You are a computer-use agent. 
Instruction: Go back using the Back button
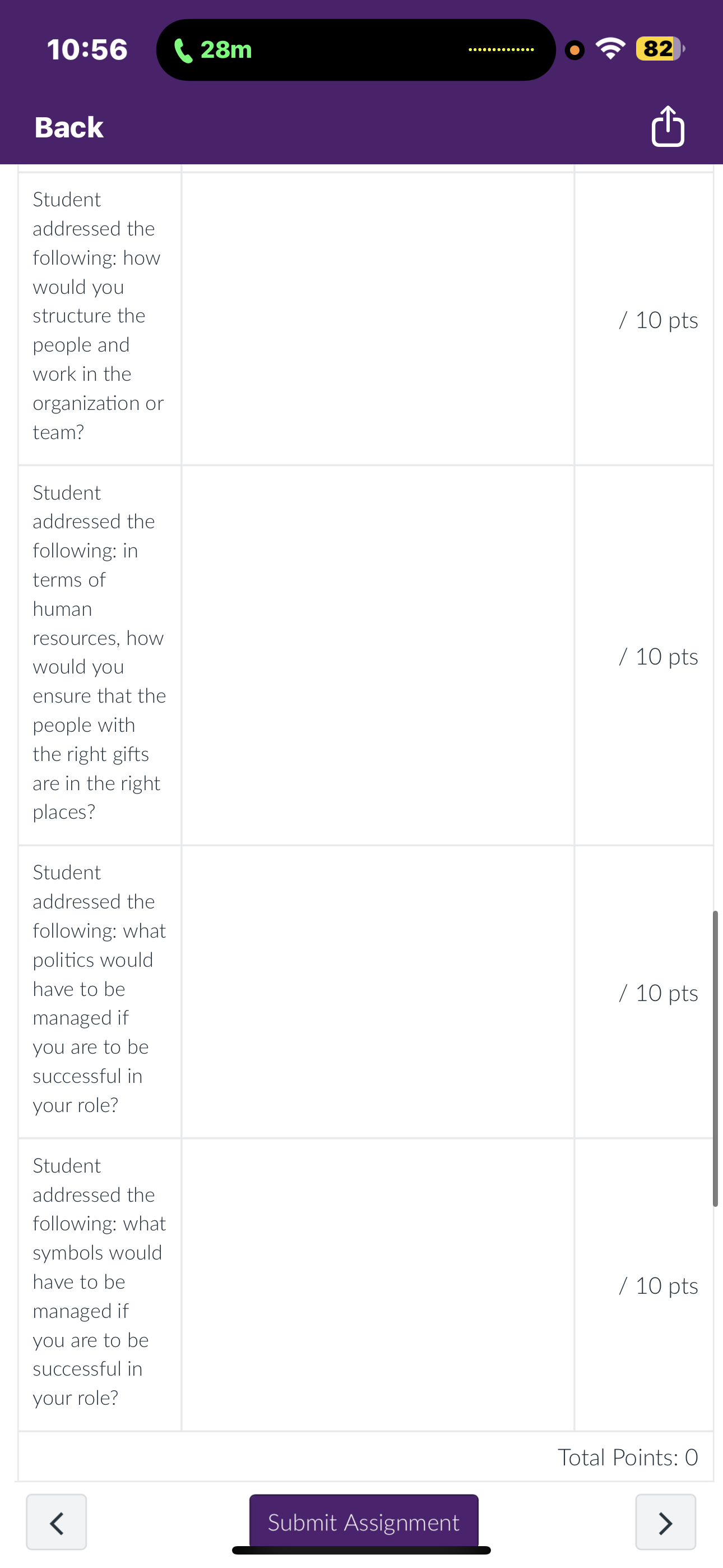(x=69, y=127)
